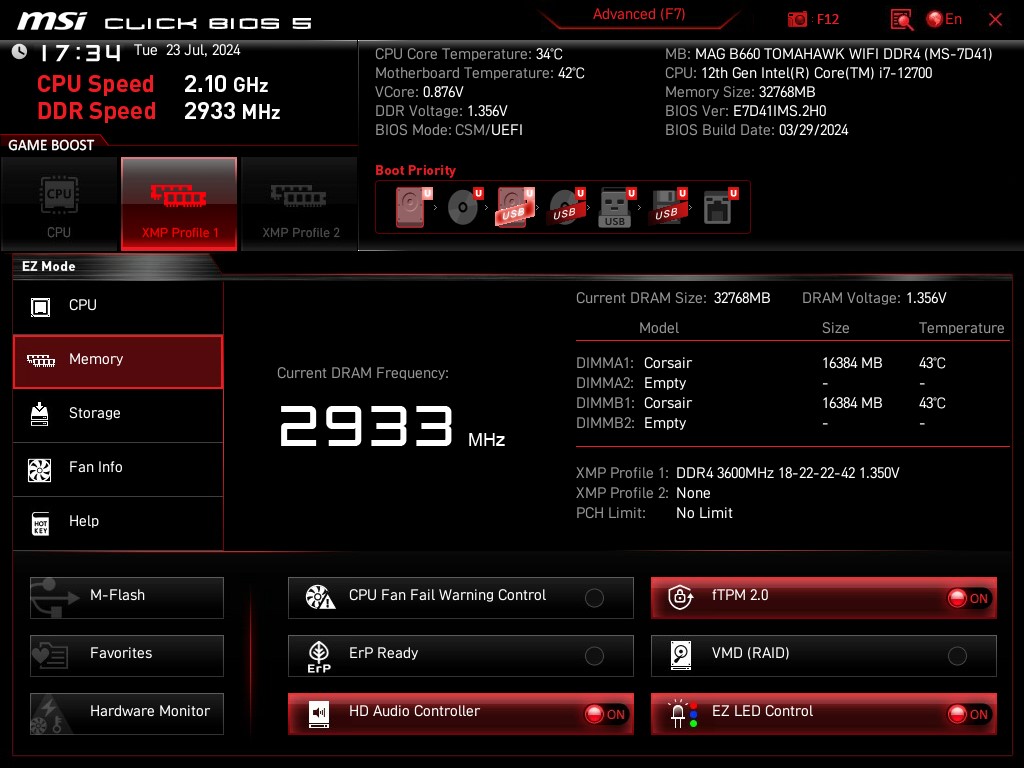Click DIMMB1 Corsair memory row
Screen dimensions: 1024x768
click(x=761, y=403)
